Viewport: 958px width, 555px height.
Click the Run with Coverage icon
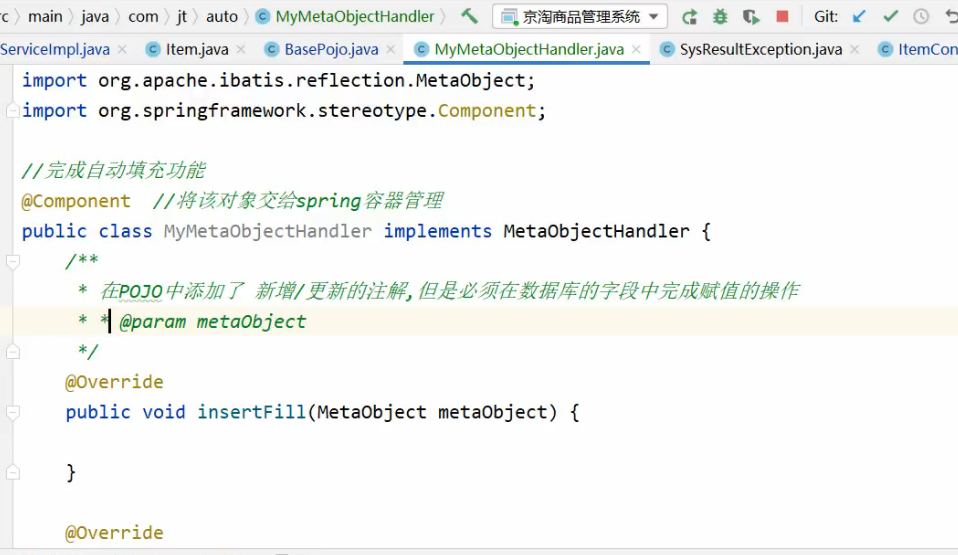751,17
